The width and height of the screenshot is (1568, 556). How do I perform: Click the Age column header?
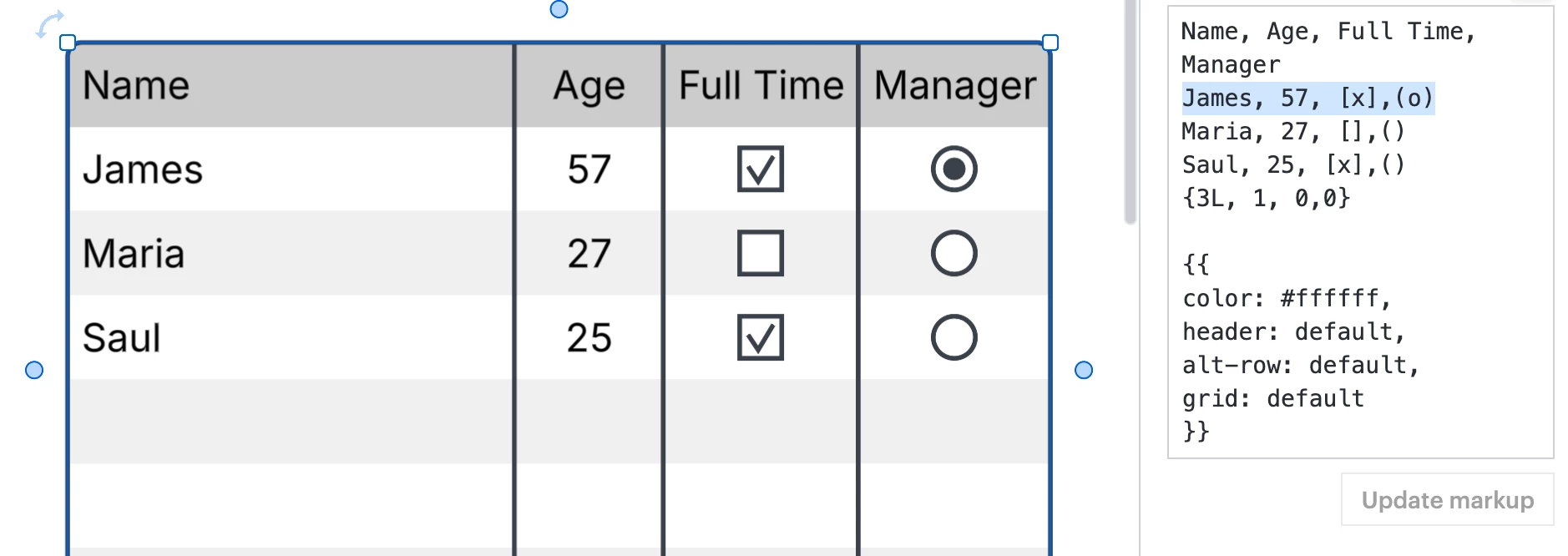coord(589,85)
